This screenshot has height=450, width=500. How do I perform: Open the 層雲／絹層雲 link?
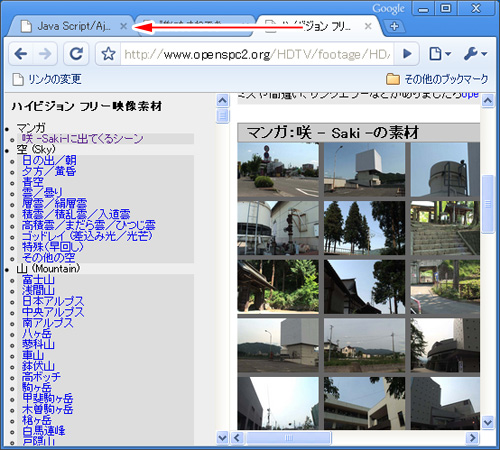(55, 203)
